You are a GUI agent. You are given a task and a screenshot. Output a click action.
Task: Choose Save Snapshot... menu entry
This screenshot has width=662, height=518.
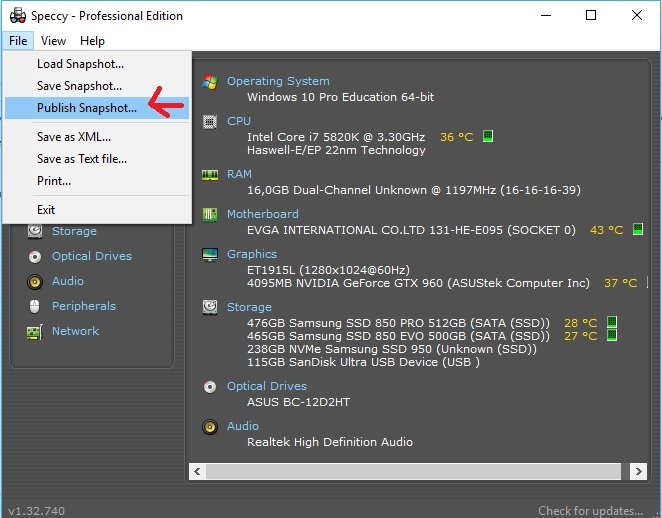(x=97, y=86)
